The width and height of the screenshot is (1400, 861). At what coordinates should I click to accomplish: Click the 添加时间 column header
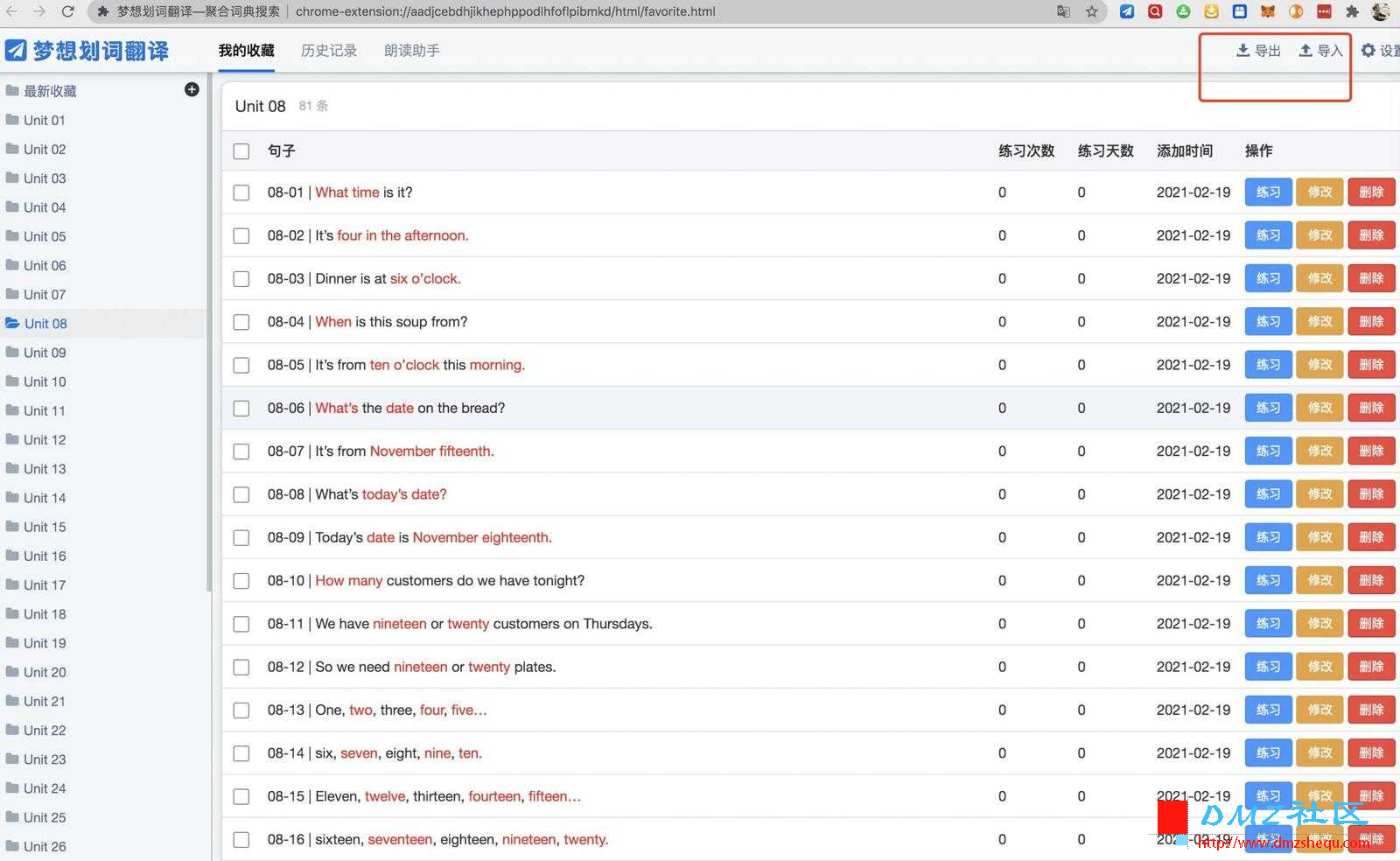point(1185,150)
